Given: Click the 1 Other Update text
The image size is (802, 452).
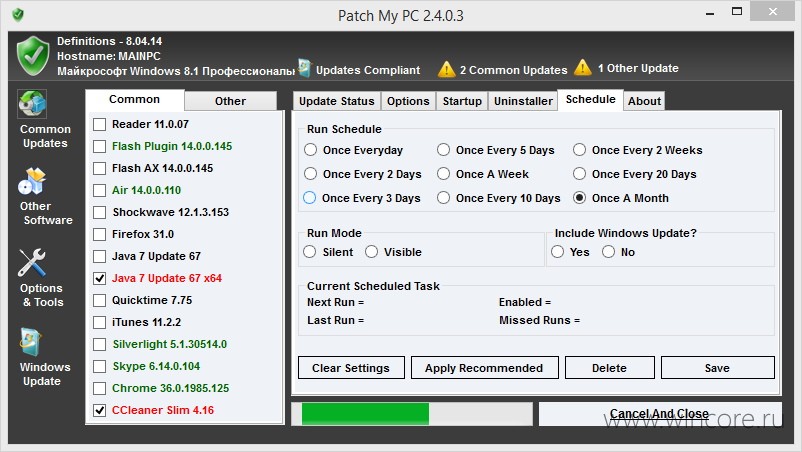Looking at the screenshot, I should (x=638, y=68).
